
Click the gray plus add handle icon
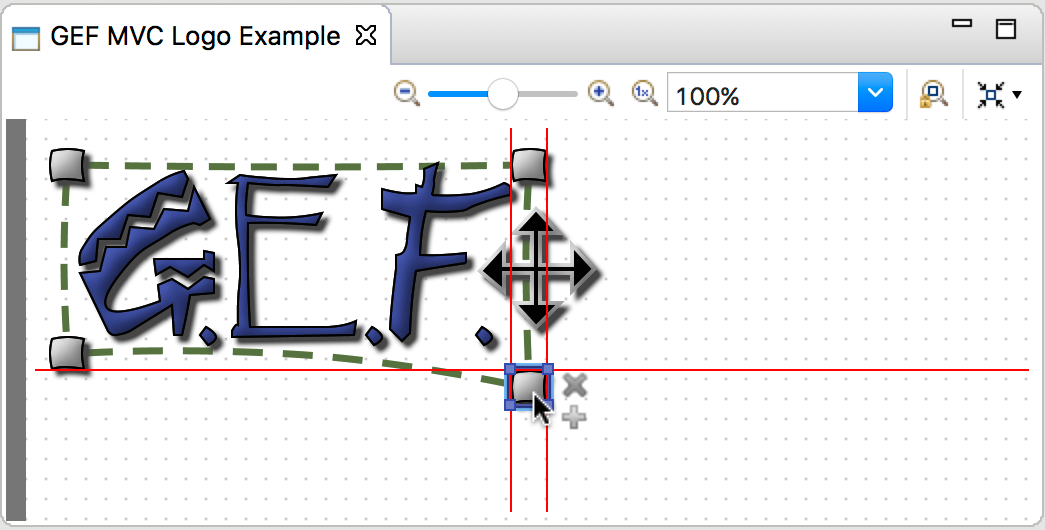(x=574, y=418)
